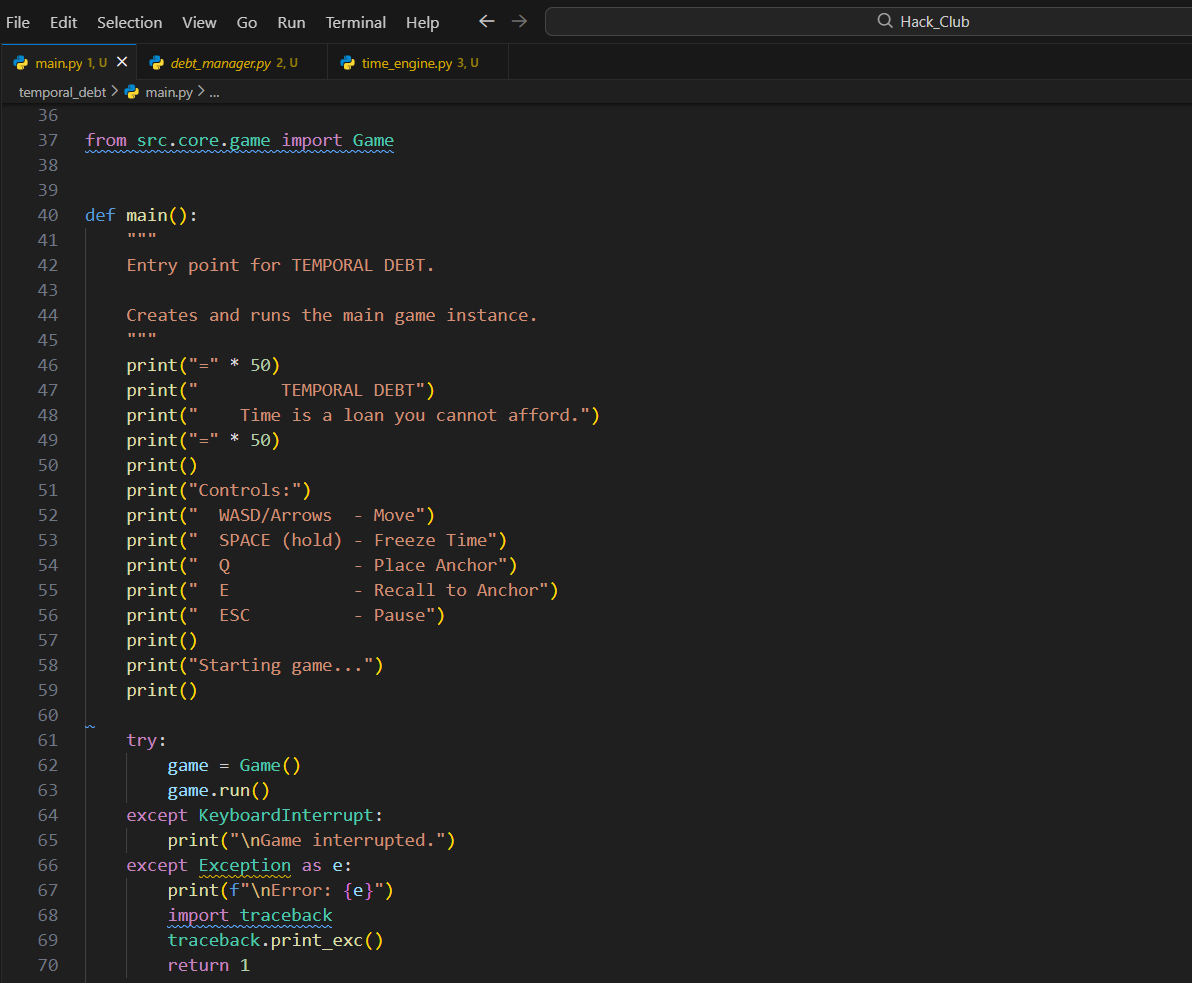Switch to the time_engine.py tab
The image size is (1192, 983).
(x=406, y=63)
